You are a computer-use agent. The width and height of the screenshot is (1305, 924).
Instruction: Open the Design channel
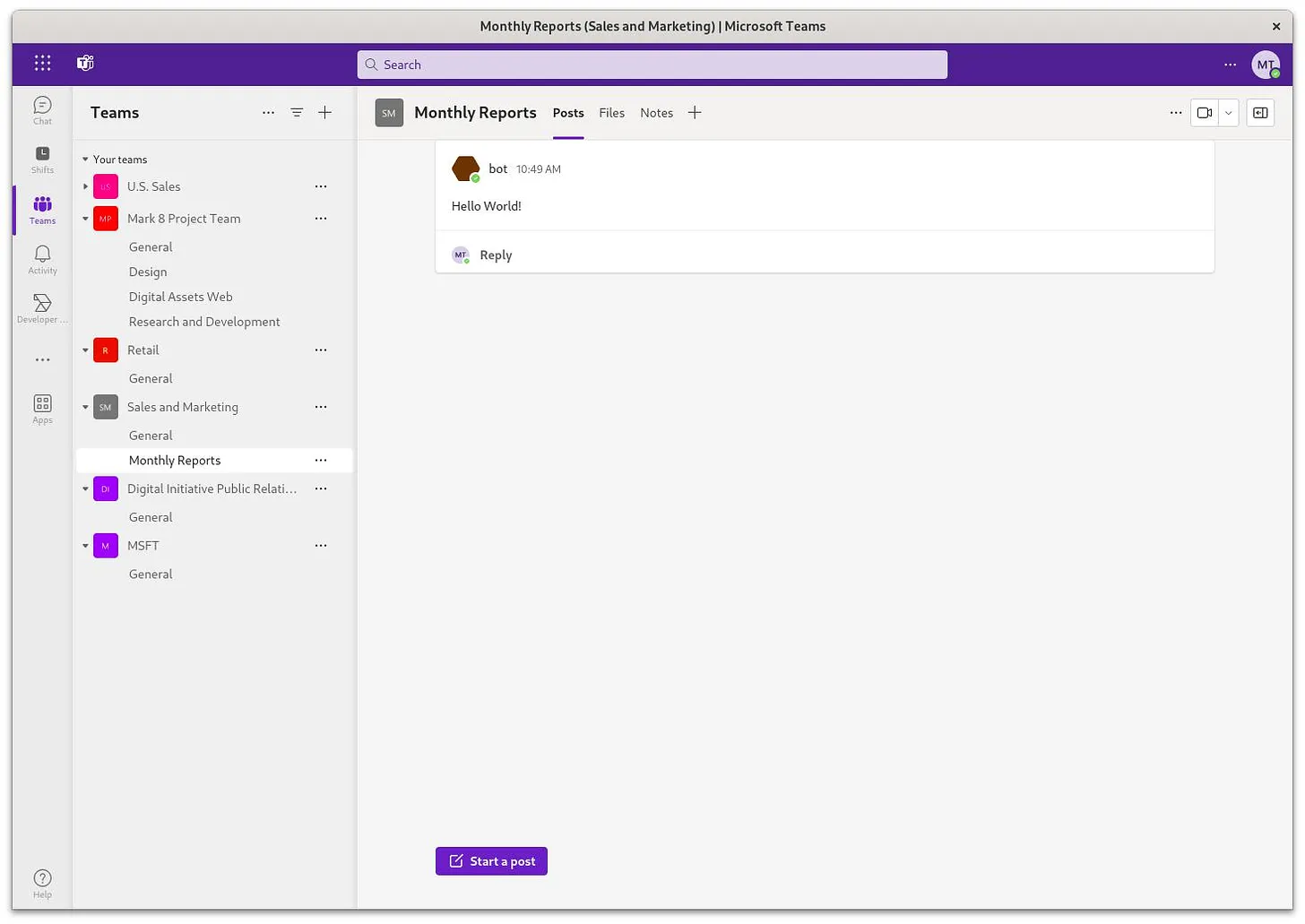pyautogui.click(x=148, y=272)
